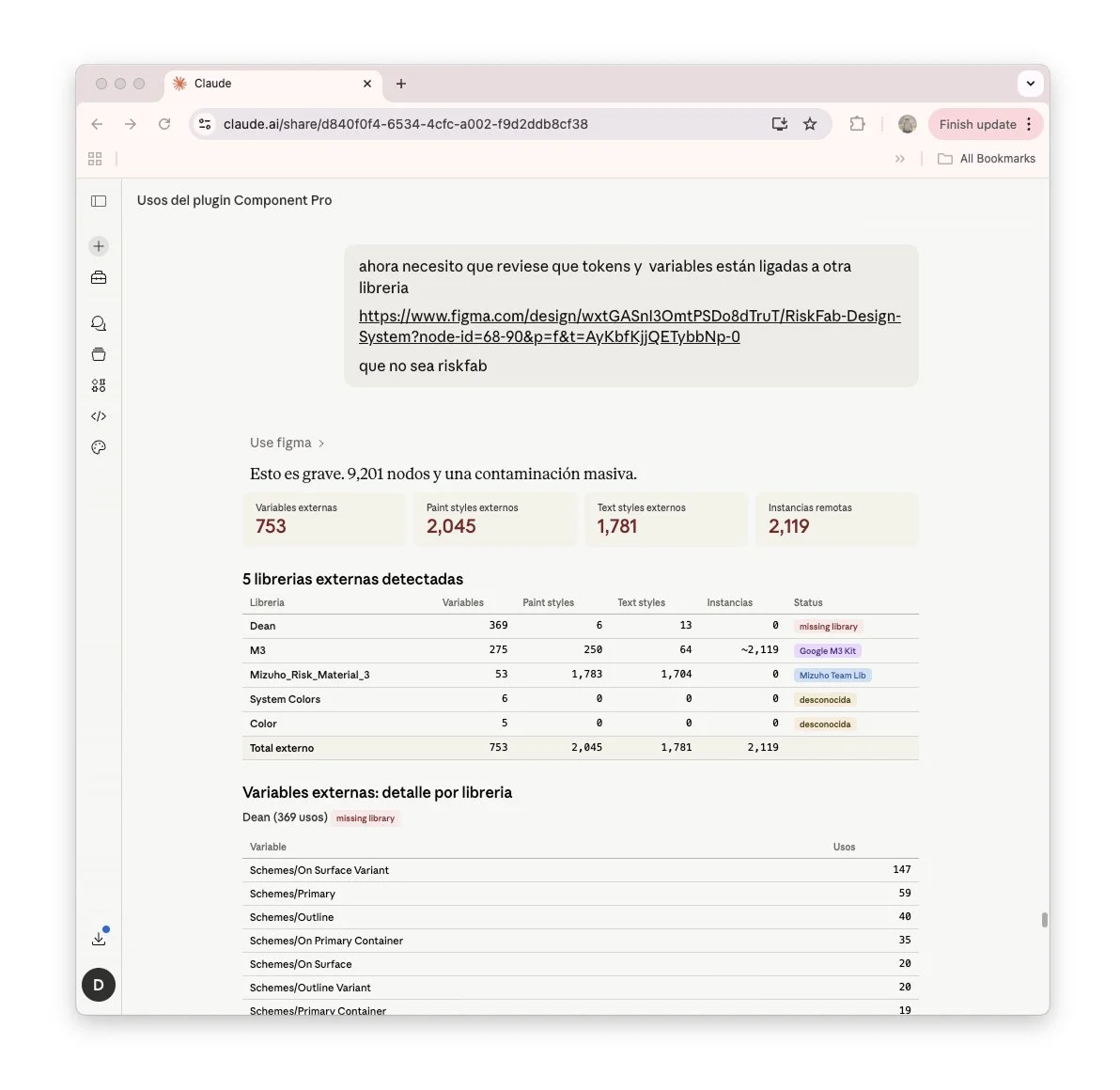Click missing library badge beside Dean (369 usos)
Image resolution: width=1120 pixels, height=1090 pixels.
[x=365, y=818]
